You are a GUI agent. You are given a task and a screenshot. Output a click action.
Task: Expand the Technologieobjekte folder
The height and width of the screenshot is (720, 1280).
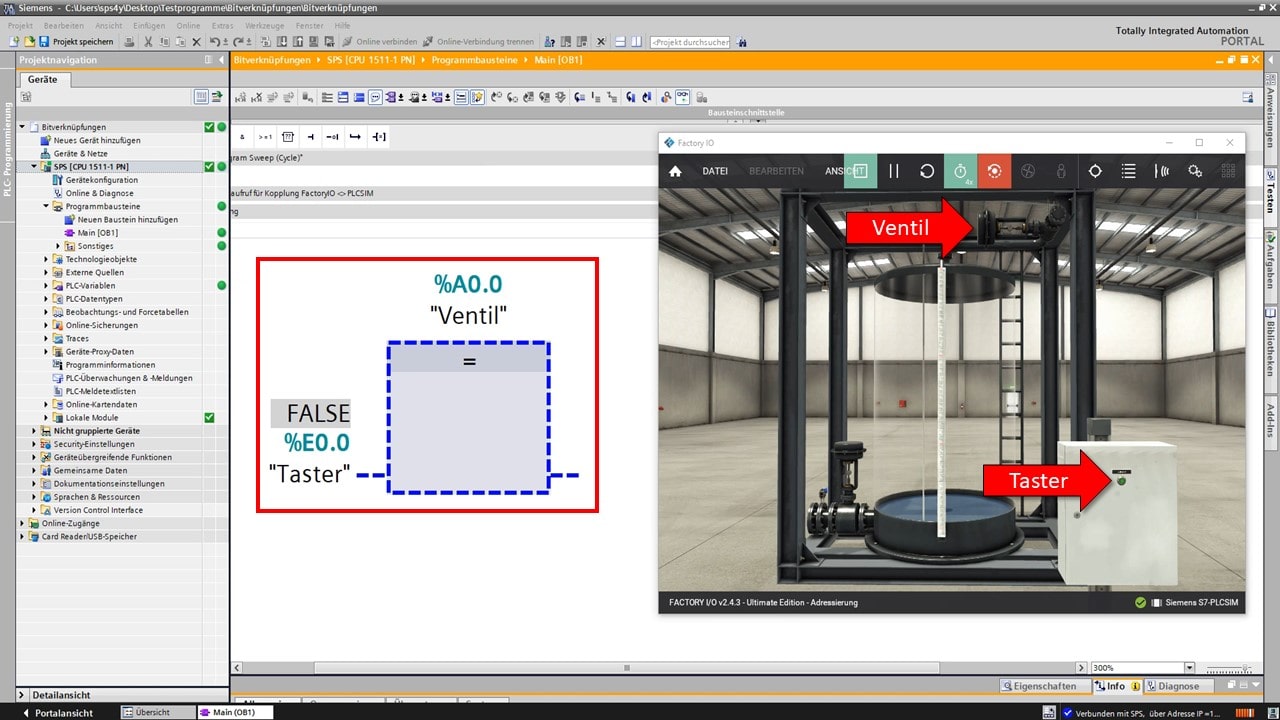[x=46, y=259]
